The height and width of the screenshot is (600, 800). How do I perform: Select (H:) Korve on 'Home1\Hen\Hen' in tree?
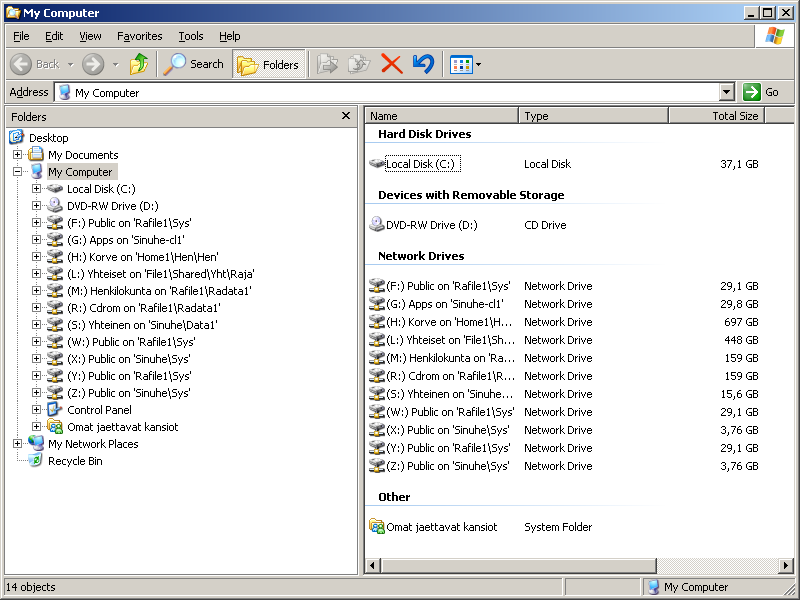tap(142, 257)
